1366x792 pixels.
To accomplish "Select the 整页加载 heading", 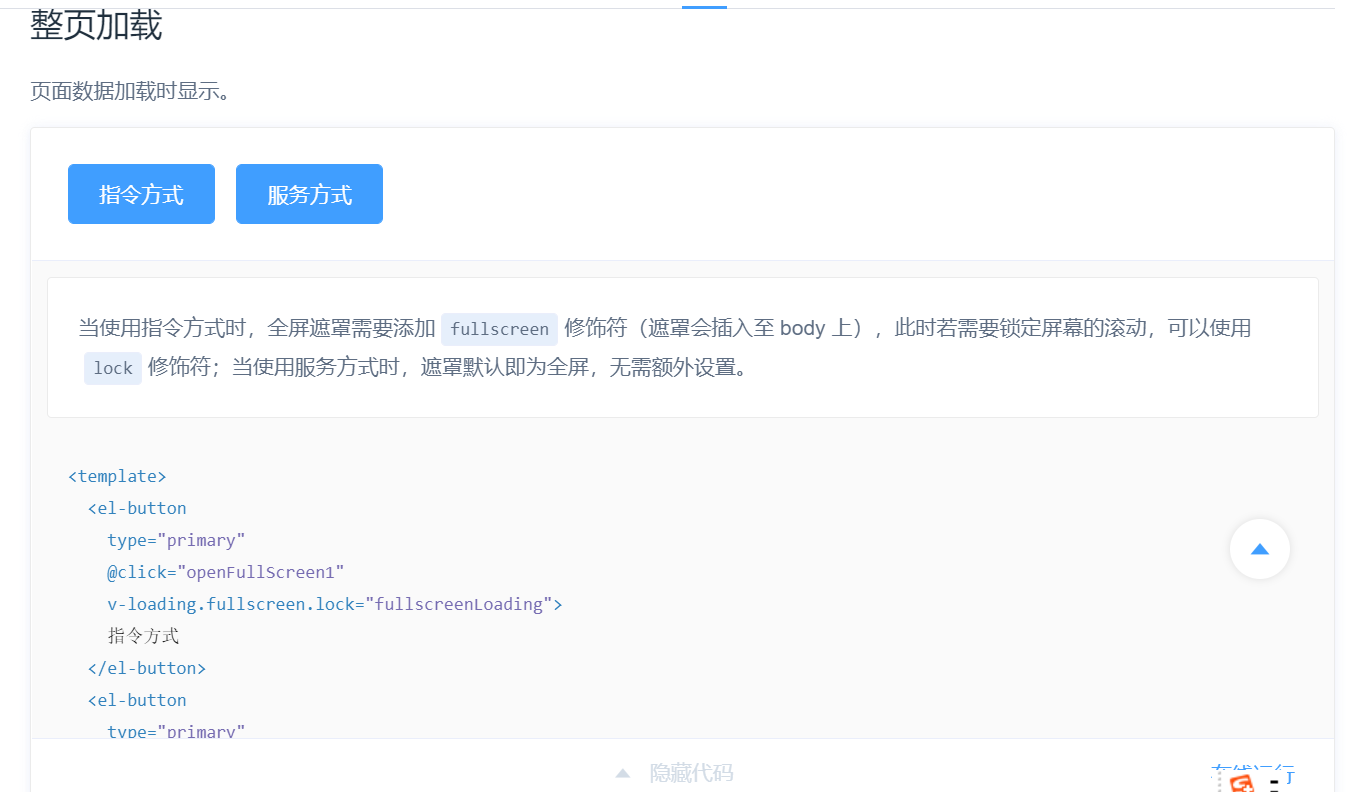I will coord(96,25).
